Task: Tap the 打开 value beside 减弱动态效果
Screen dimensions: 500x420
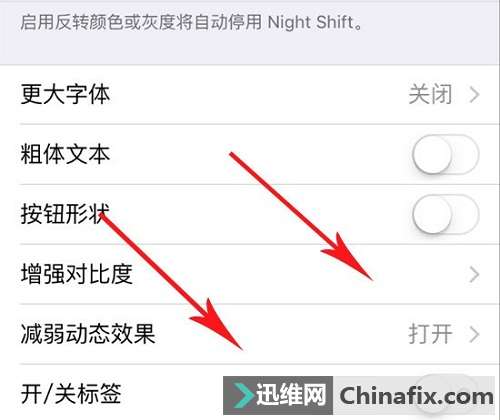Action: [430, 334]
